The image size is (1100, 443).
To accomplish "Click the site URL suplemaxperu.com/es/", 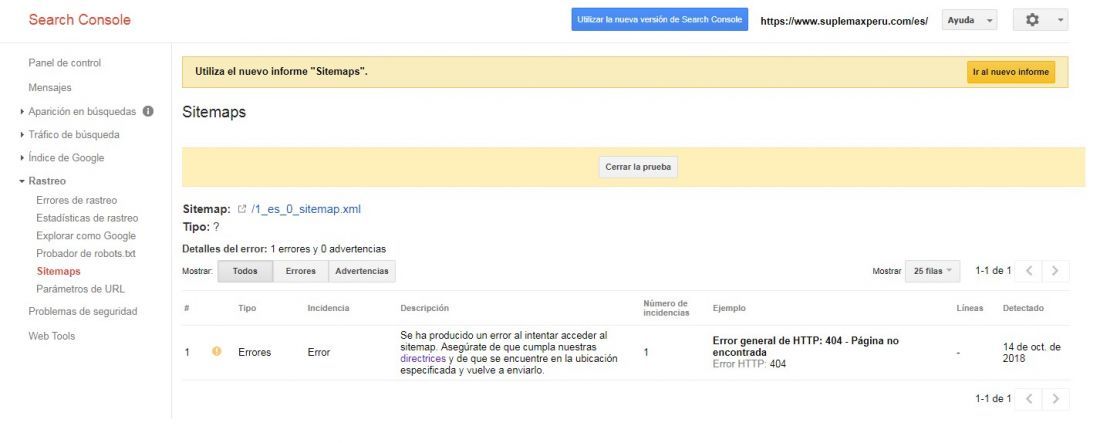I will tap(844, 21).
